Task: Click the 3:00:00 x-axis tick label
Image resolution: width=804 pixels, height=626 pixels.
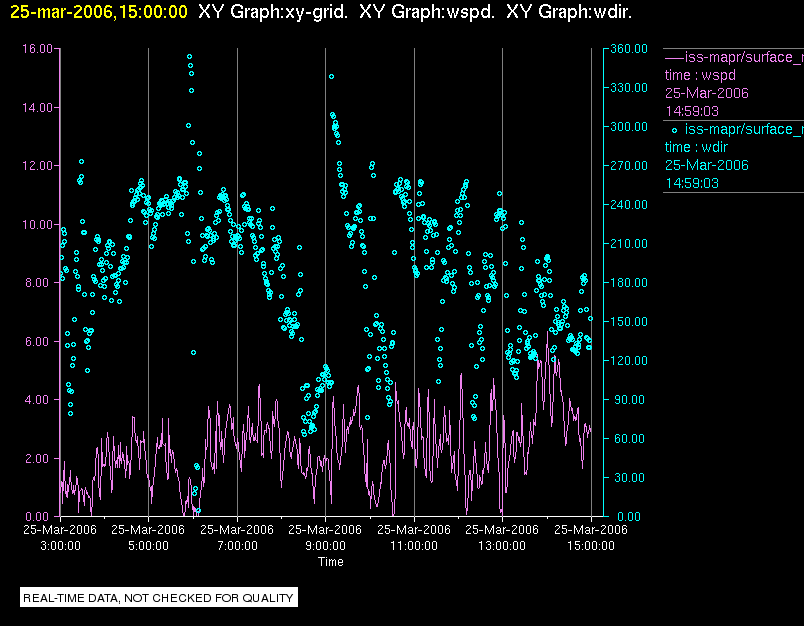Action: (60, 546)
